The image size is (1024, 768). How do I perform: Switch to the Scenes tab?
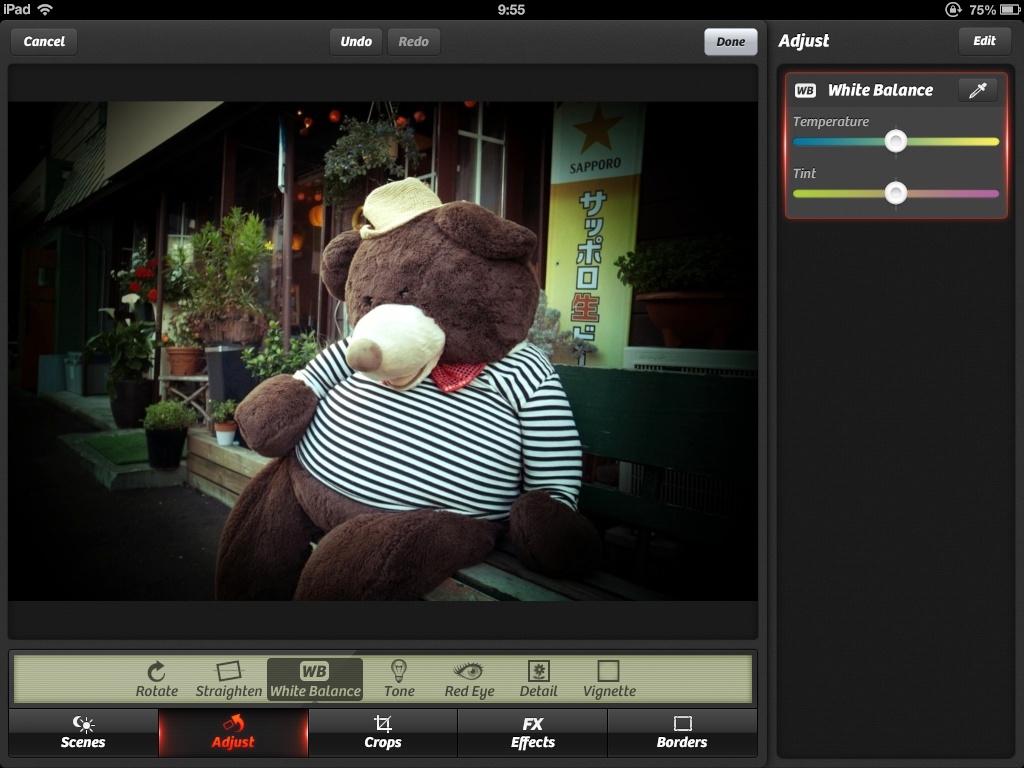pyautogui.click(x=83, y=732)
